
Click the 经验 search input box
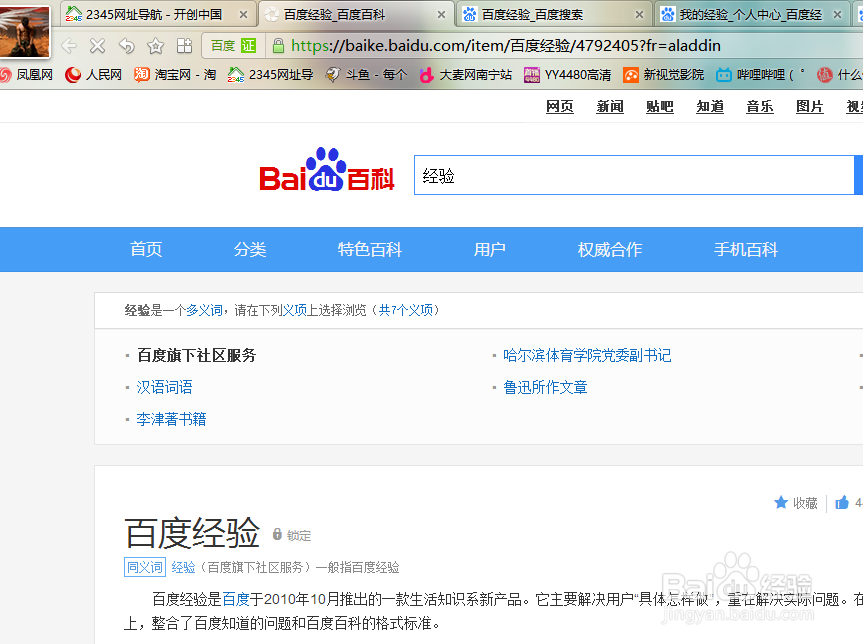pyautogui.click(x=634, y=175)
